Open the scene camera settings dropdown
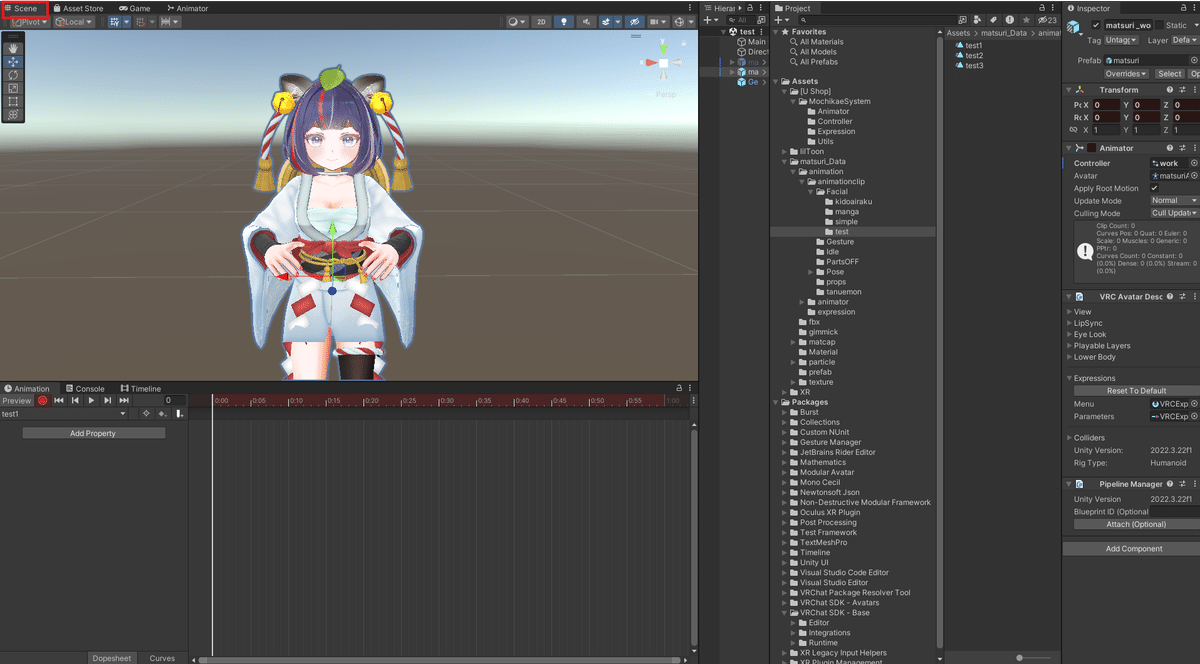 [658, 21]
